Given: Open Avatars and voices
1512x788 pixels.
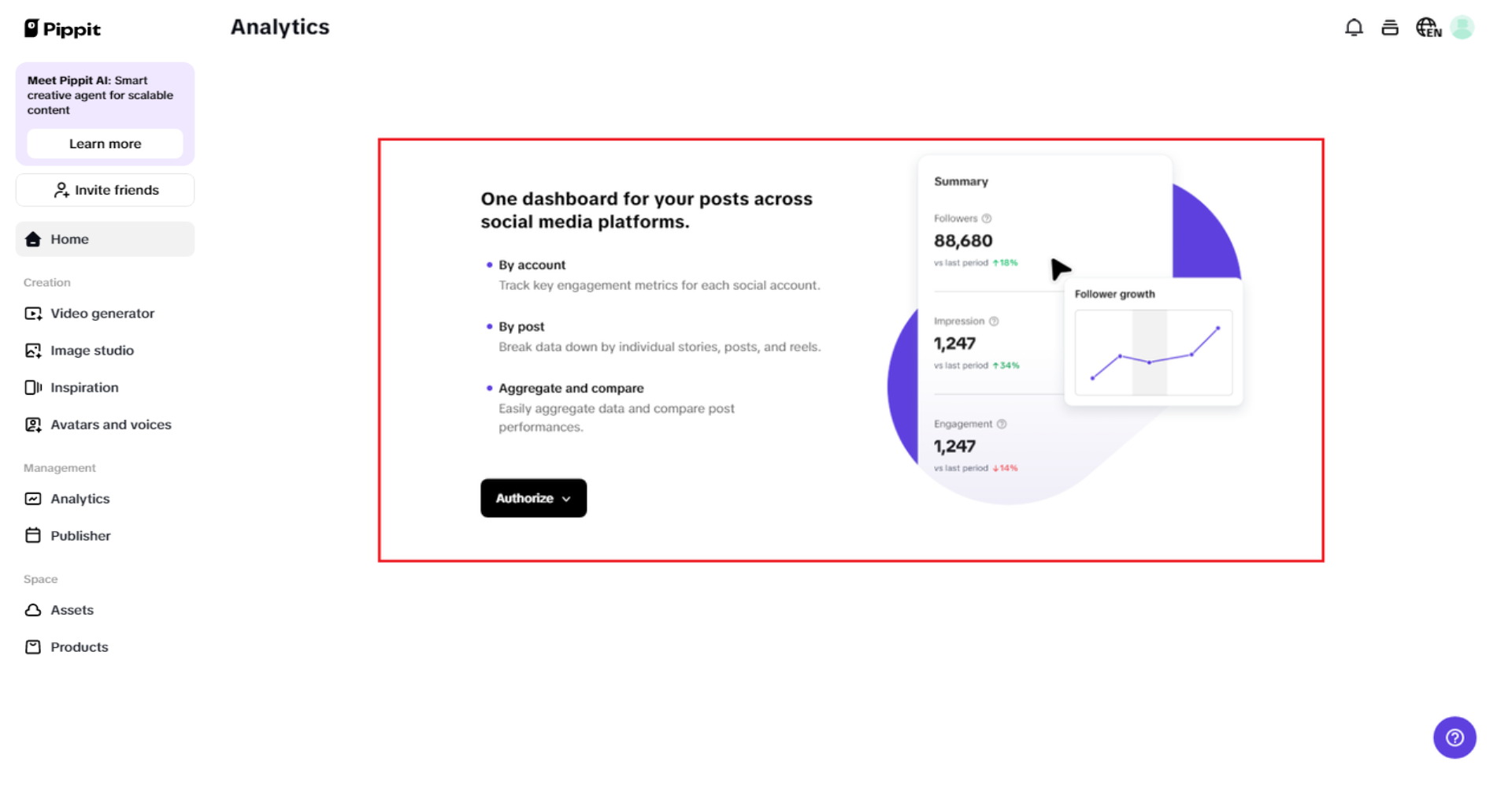Looking at the screenshot, I should [x=111, y=424].
